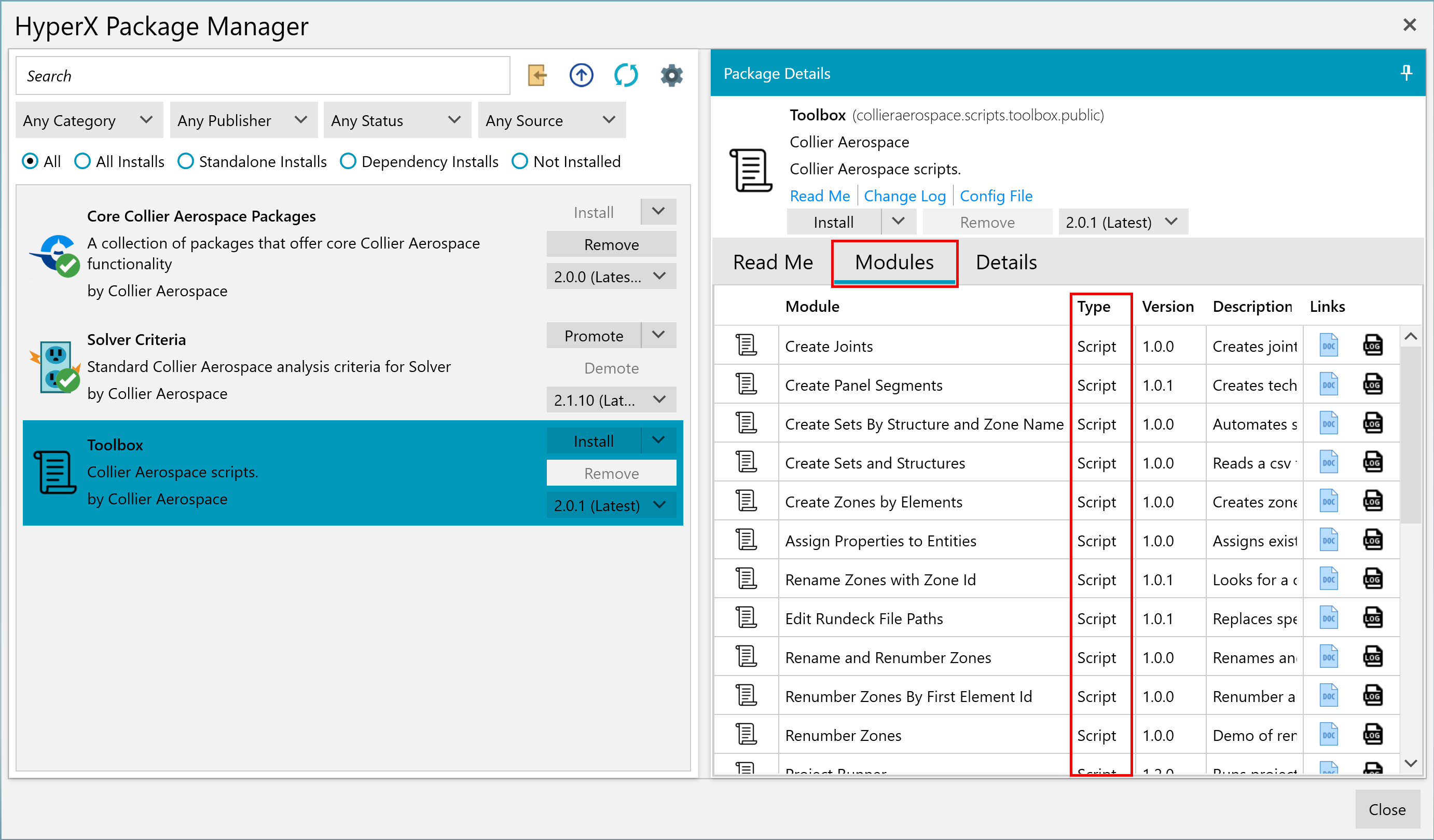Open the Any Status filter dropdown
1434x840 pixels.
click(x=397, y=120)
